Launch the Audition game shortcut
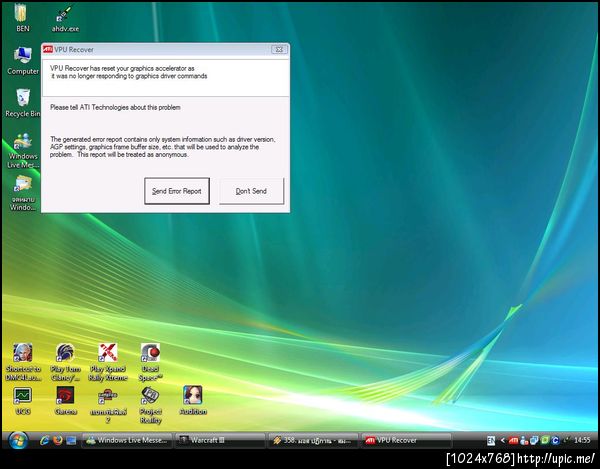 pyautogui.click(x=193, y=401)
